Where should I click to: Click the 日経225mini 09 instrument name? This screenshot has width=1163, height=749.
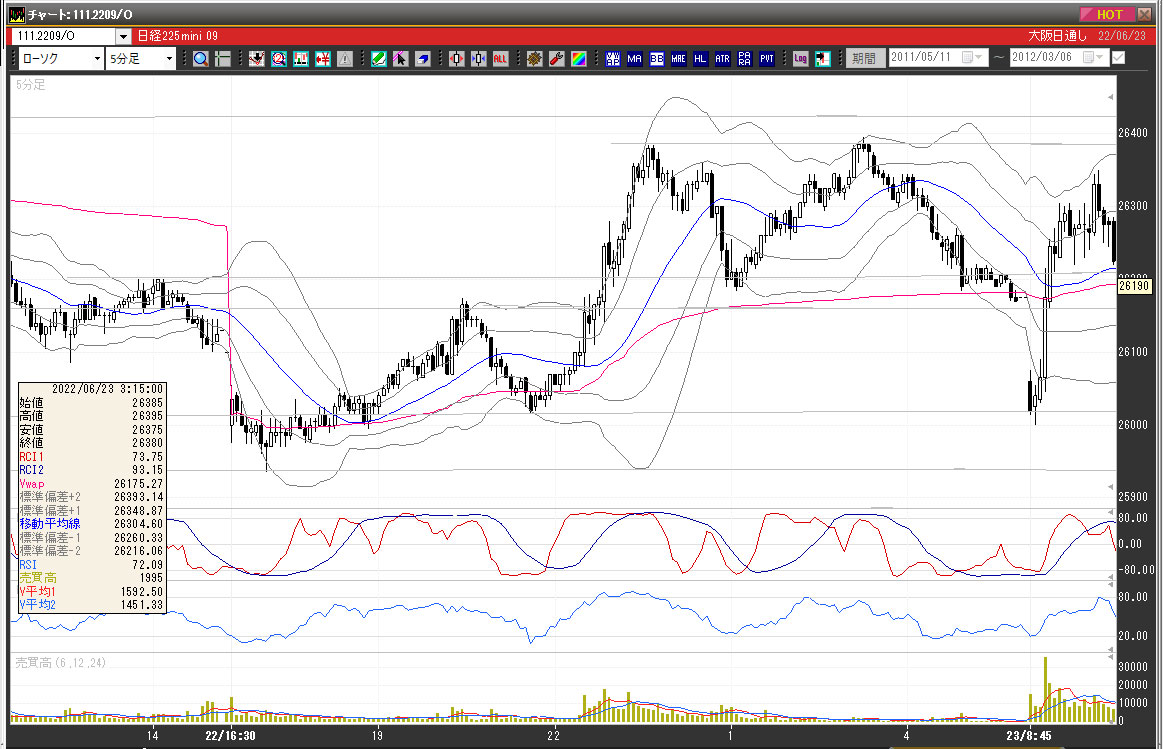[179, 36]
